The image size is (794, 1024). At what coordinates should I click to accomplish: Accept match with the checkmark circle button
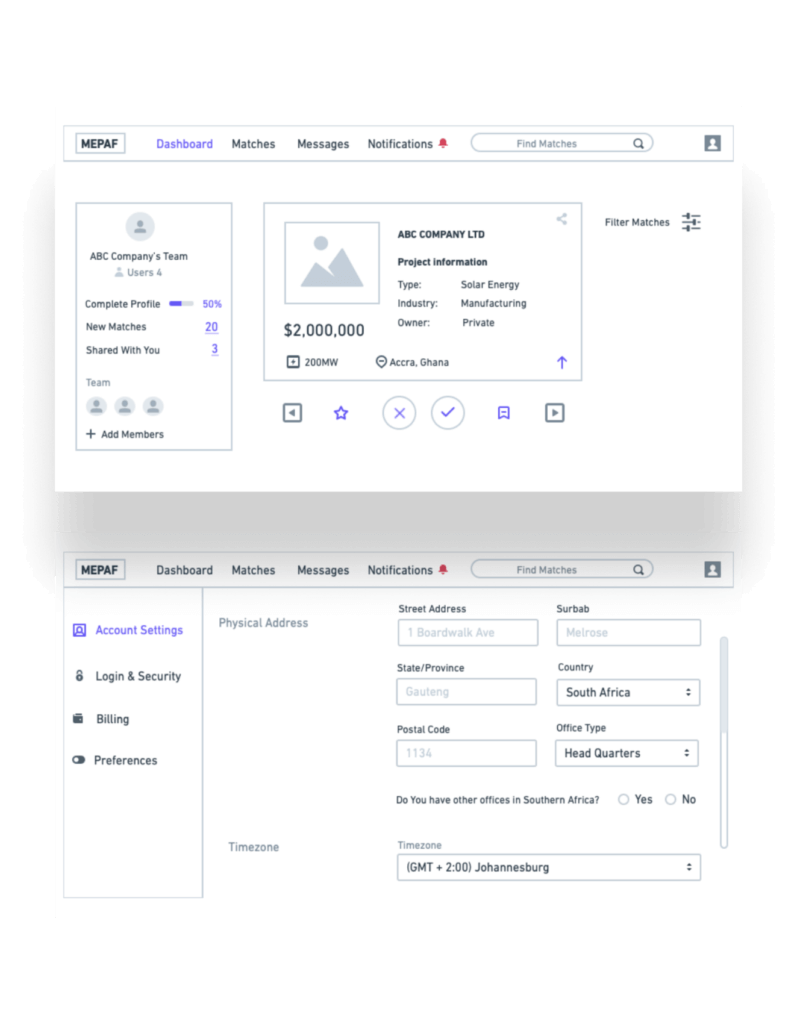(448, 412)
